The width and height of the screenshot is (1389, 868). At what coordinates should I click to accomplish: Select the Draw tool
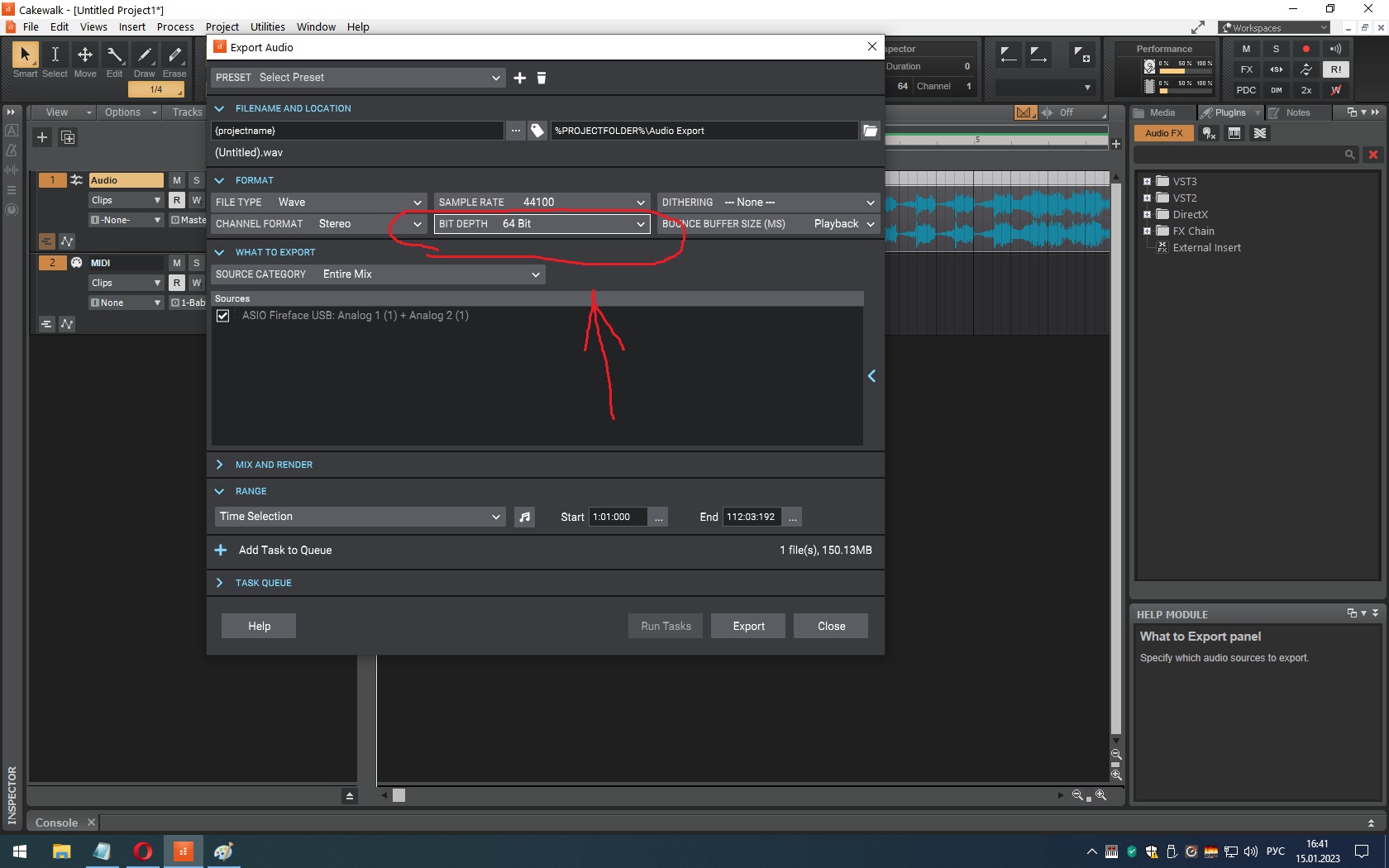[145, 55]
